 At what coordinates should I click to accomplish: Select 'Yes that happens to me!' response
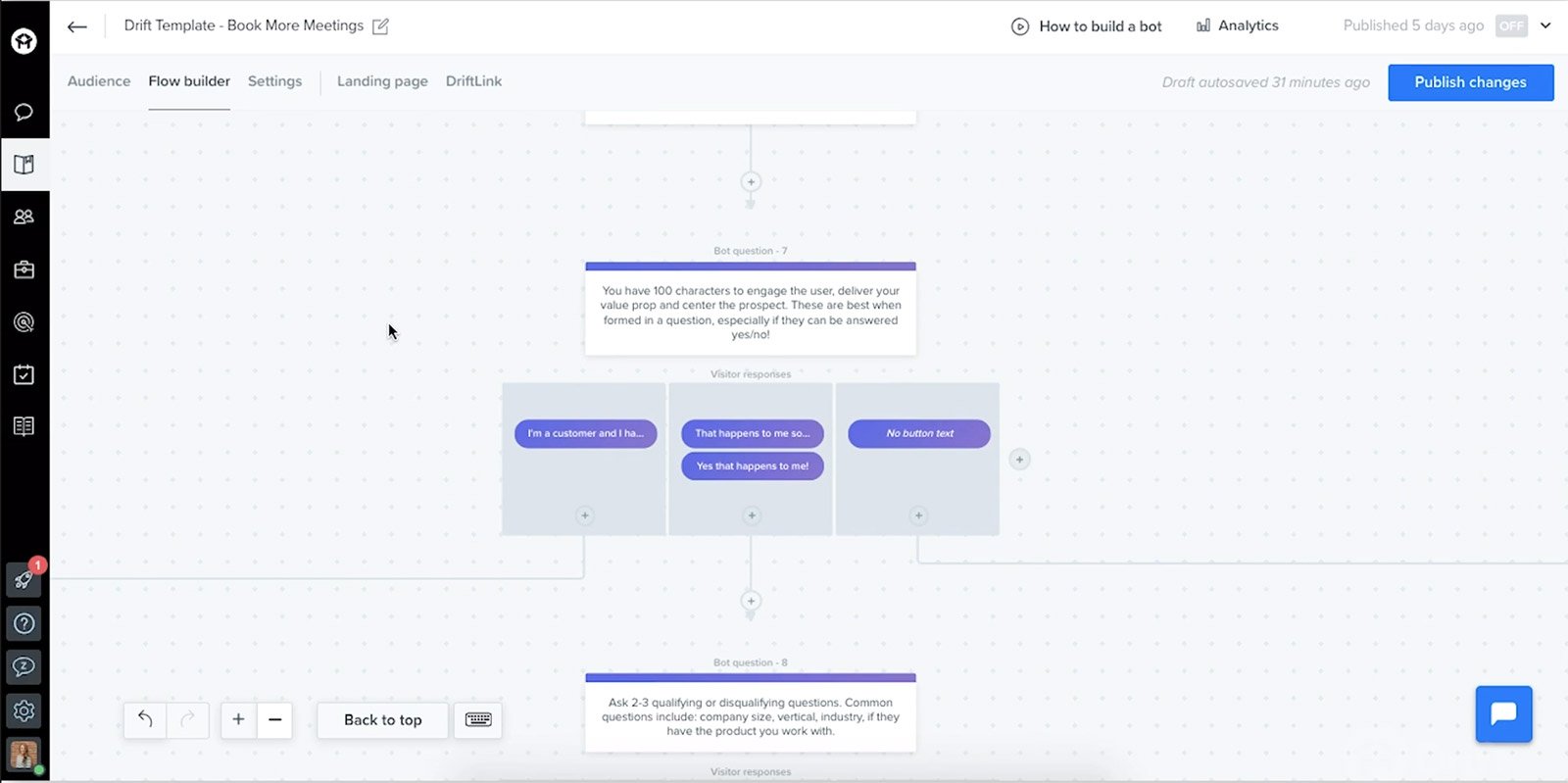[x=753, y=466]
